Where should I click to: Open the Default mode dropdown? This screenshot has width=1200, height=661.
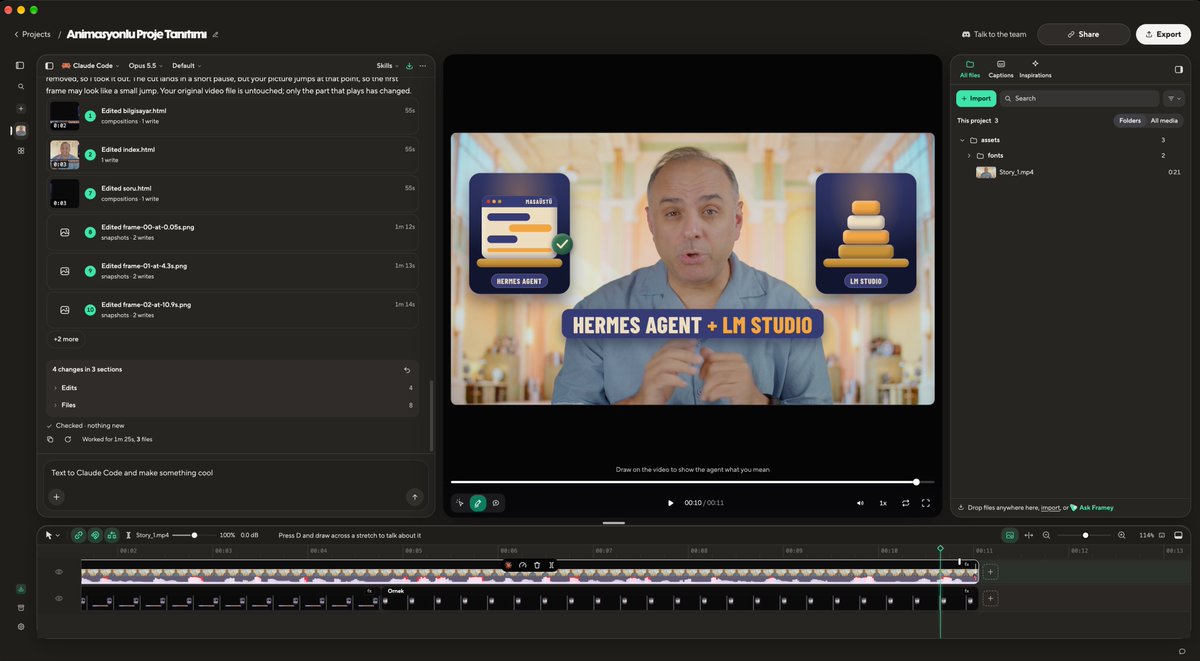(186, 66)
